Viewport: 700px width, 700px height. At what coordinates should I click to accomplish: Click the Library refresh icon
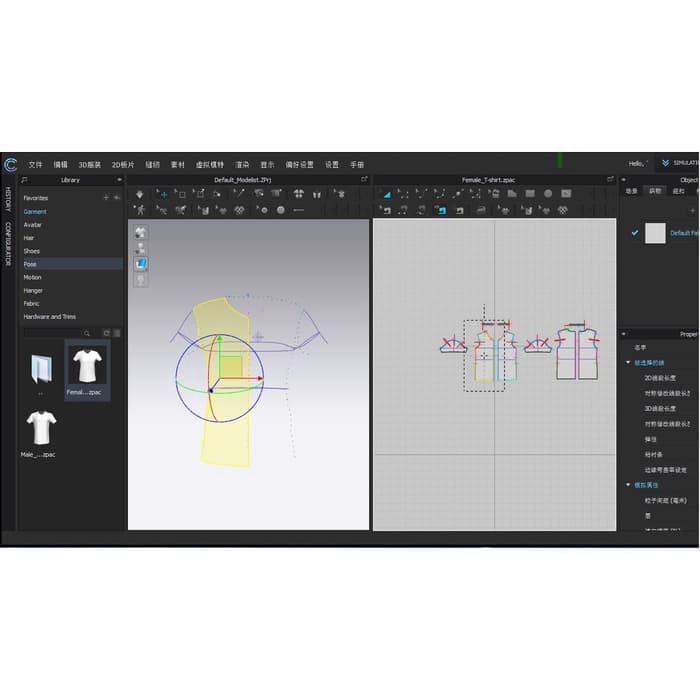(x=106, y=333)
